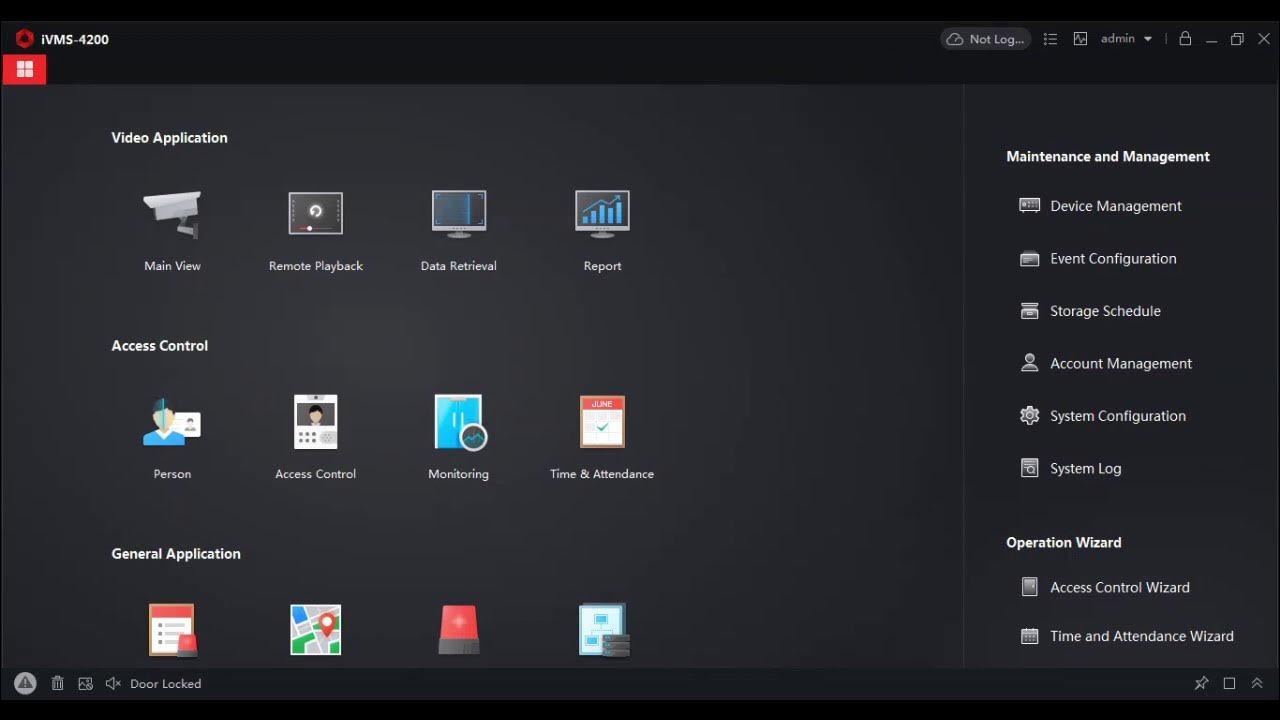Click the Door Locked status message
Viewport: 1280px width, 720px height.
click(x=166, y=684)
